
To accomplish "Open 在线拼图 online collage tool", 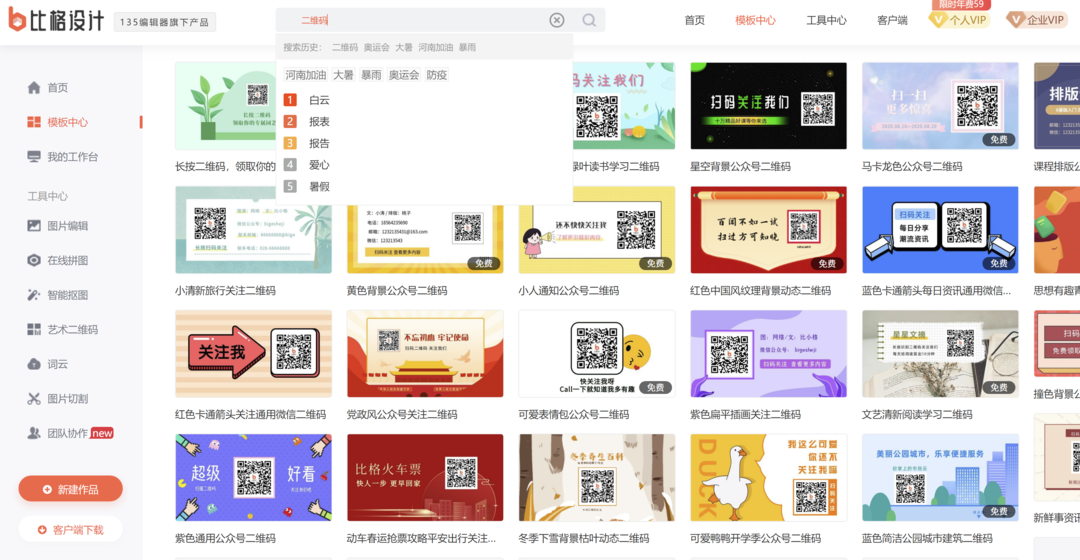I will (x=67, y=260).
